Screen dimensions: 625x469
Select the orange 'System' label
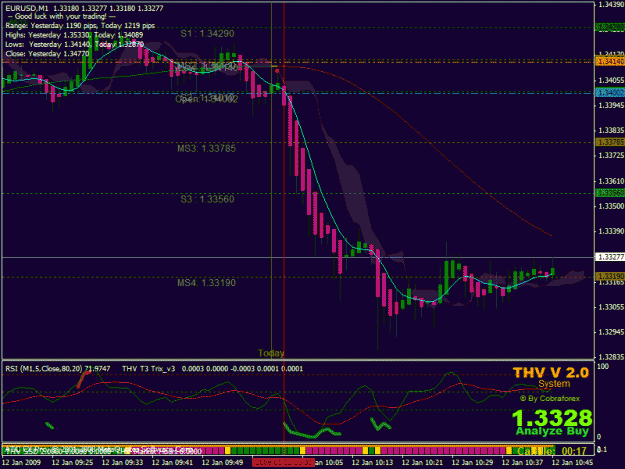coord(554,384)
